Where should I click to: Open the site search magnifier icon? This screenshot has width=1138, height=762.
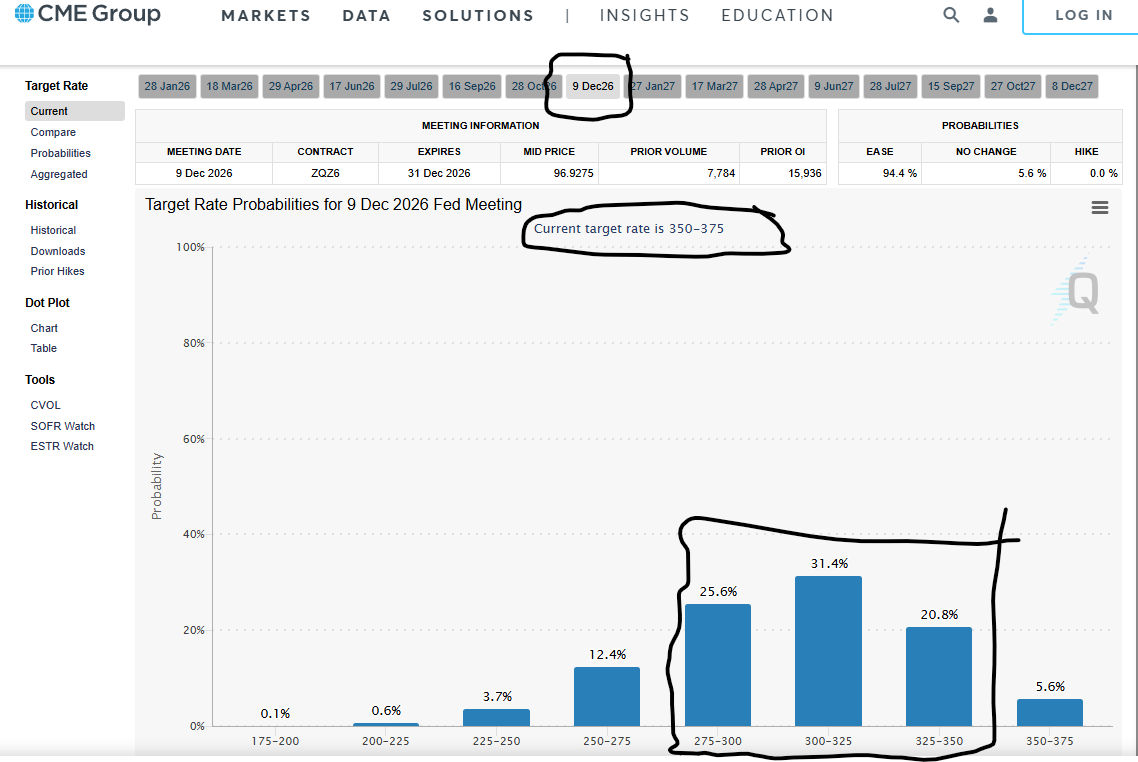(951, 15)
